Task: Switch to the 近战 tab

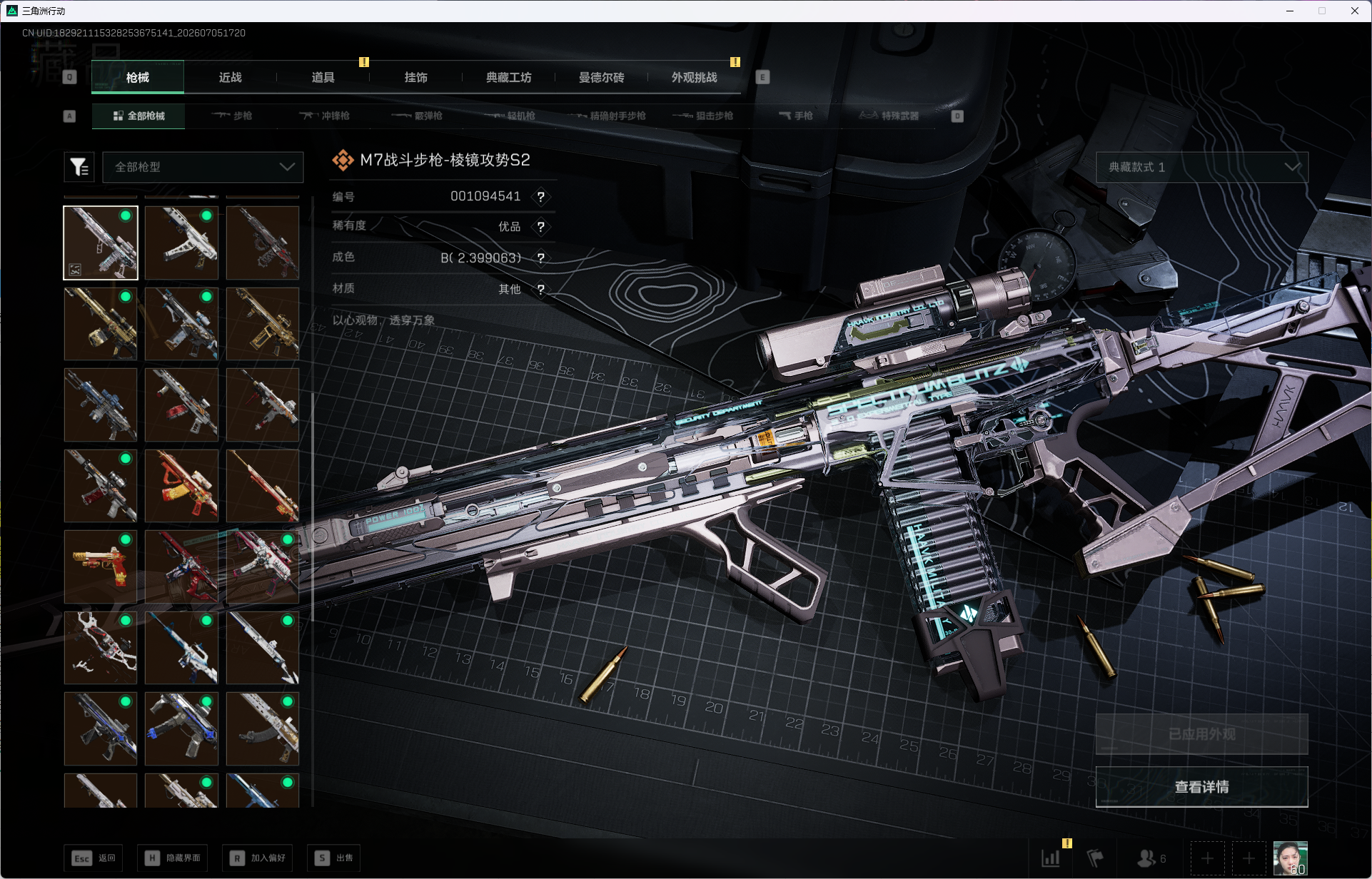Action: (231, 77)
